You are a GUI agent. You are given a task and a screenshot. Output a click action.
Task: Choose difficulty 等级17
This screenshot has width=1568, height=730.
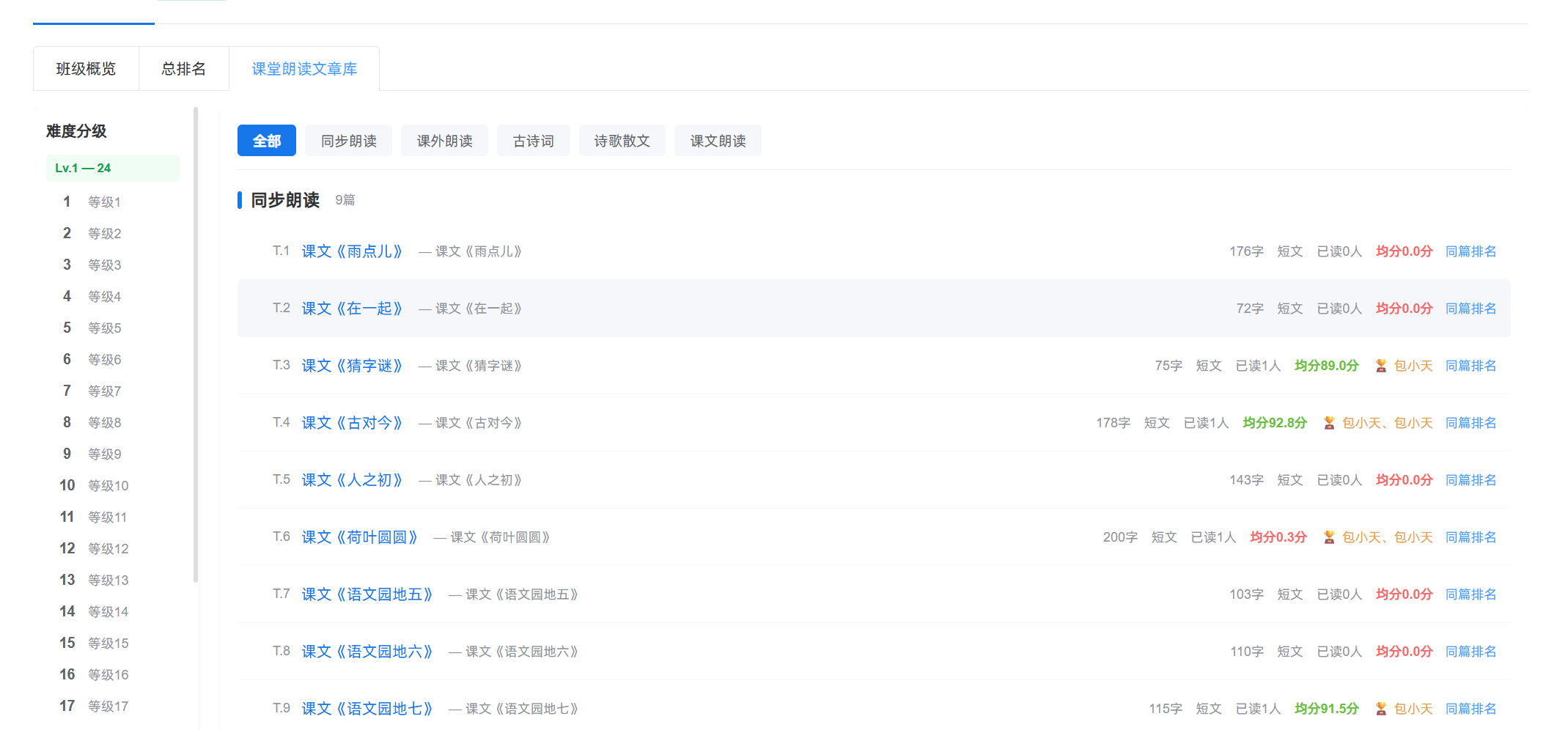point(108,706)
